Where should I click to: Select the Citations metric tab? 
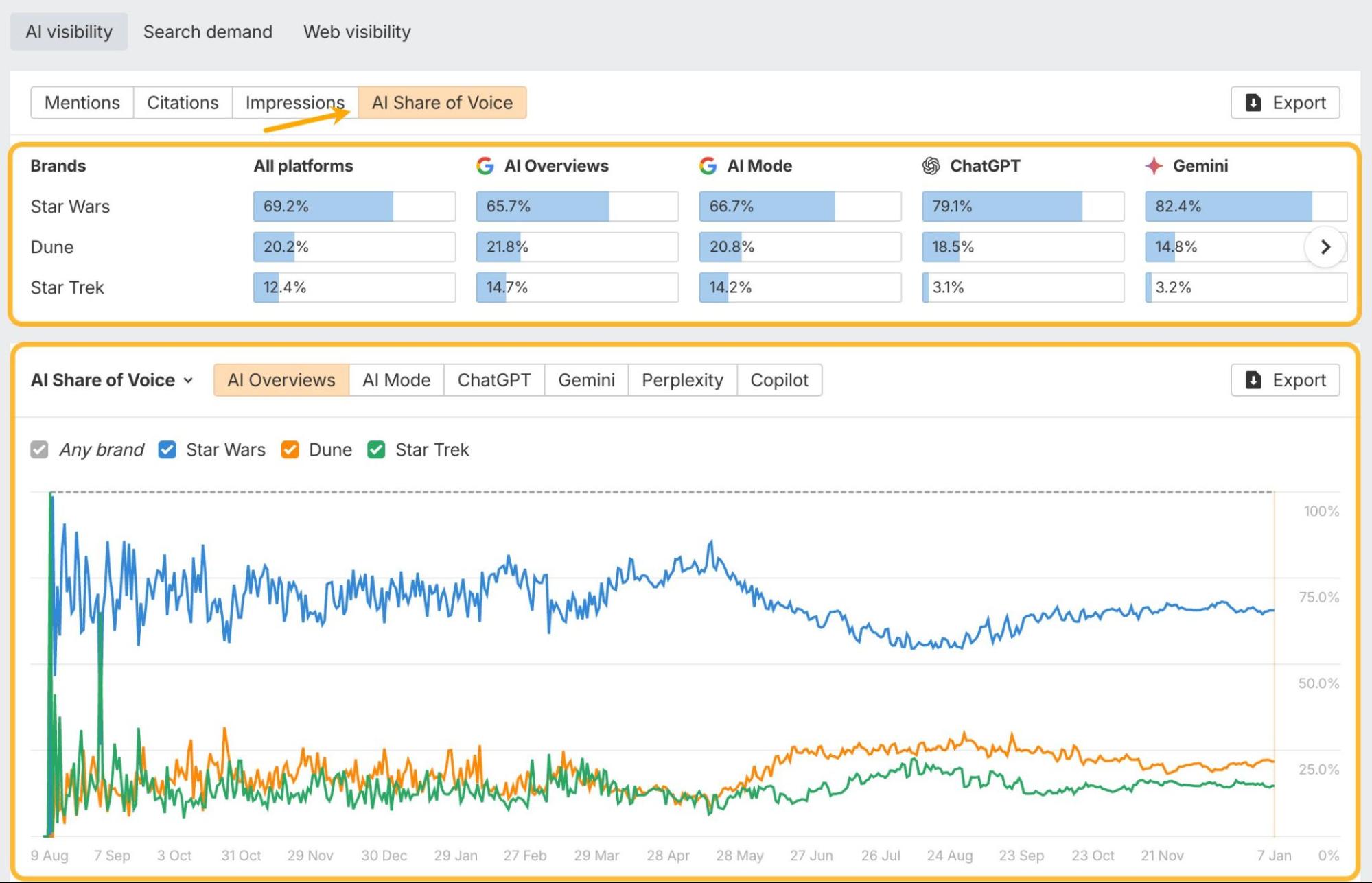coord(183,103)
